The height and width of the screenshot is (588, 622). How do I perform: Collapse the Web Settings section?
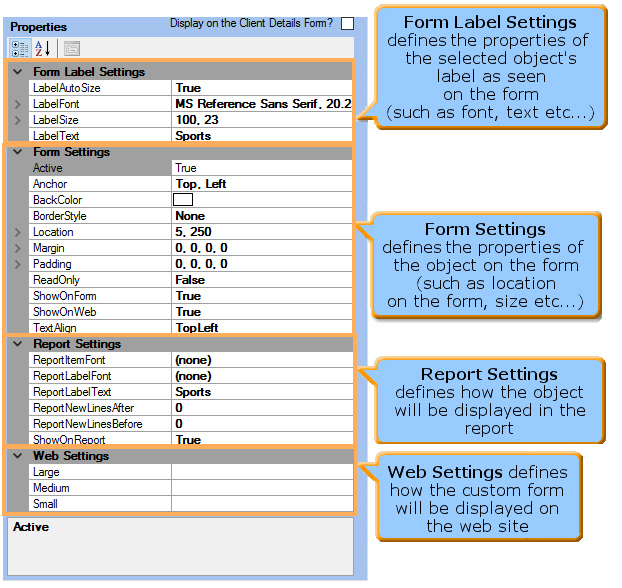[16, 456]
